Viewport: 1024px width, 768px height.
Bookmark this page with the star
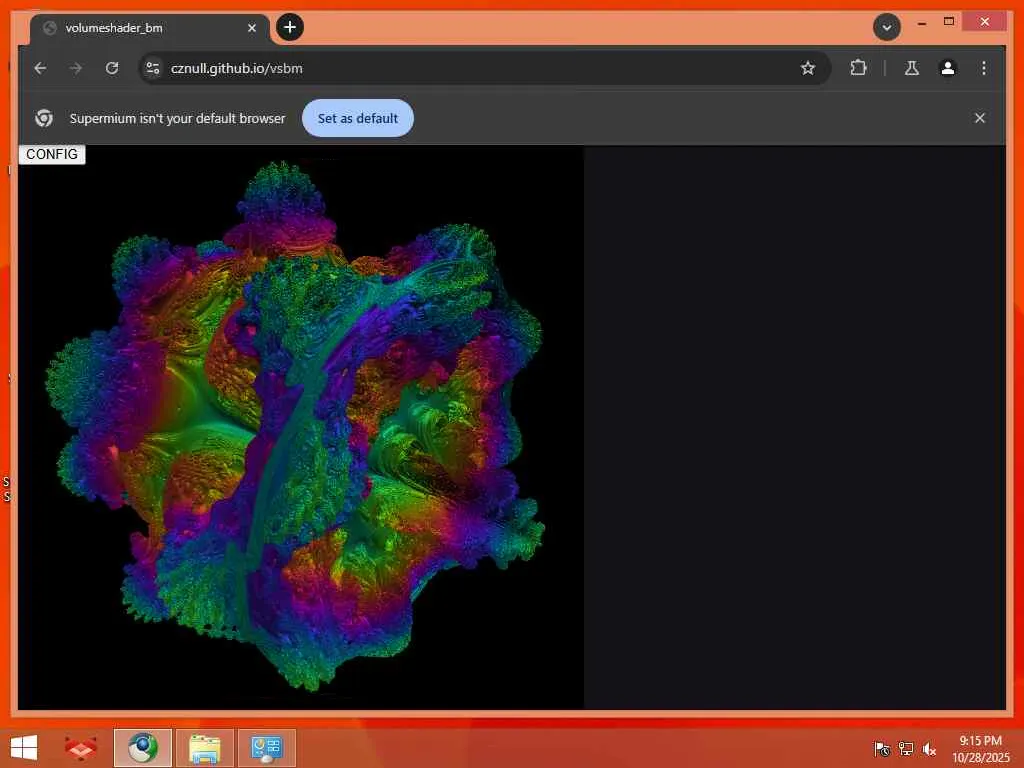pos(808,68)
